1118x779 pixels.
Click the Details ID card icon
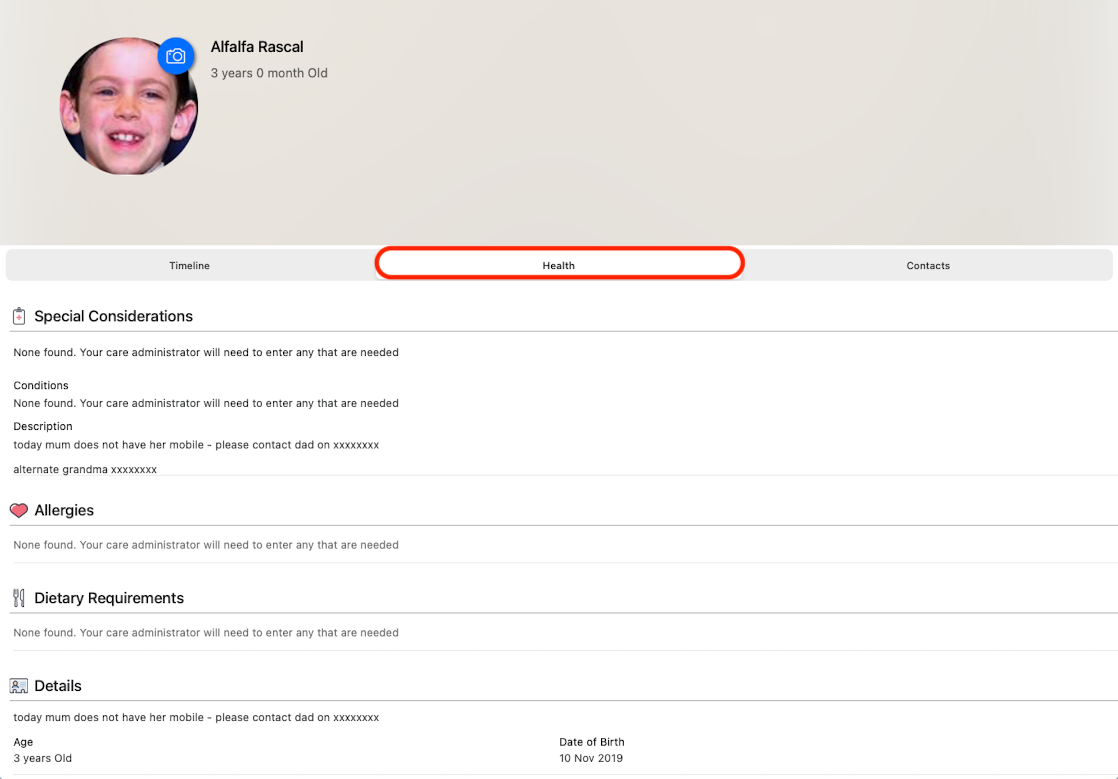(19, 686)
